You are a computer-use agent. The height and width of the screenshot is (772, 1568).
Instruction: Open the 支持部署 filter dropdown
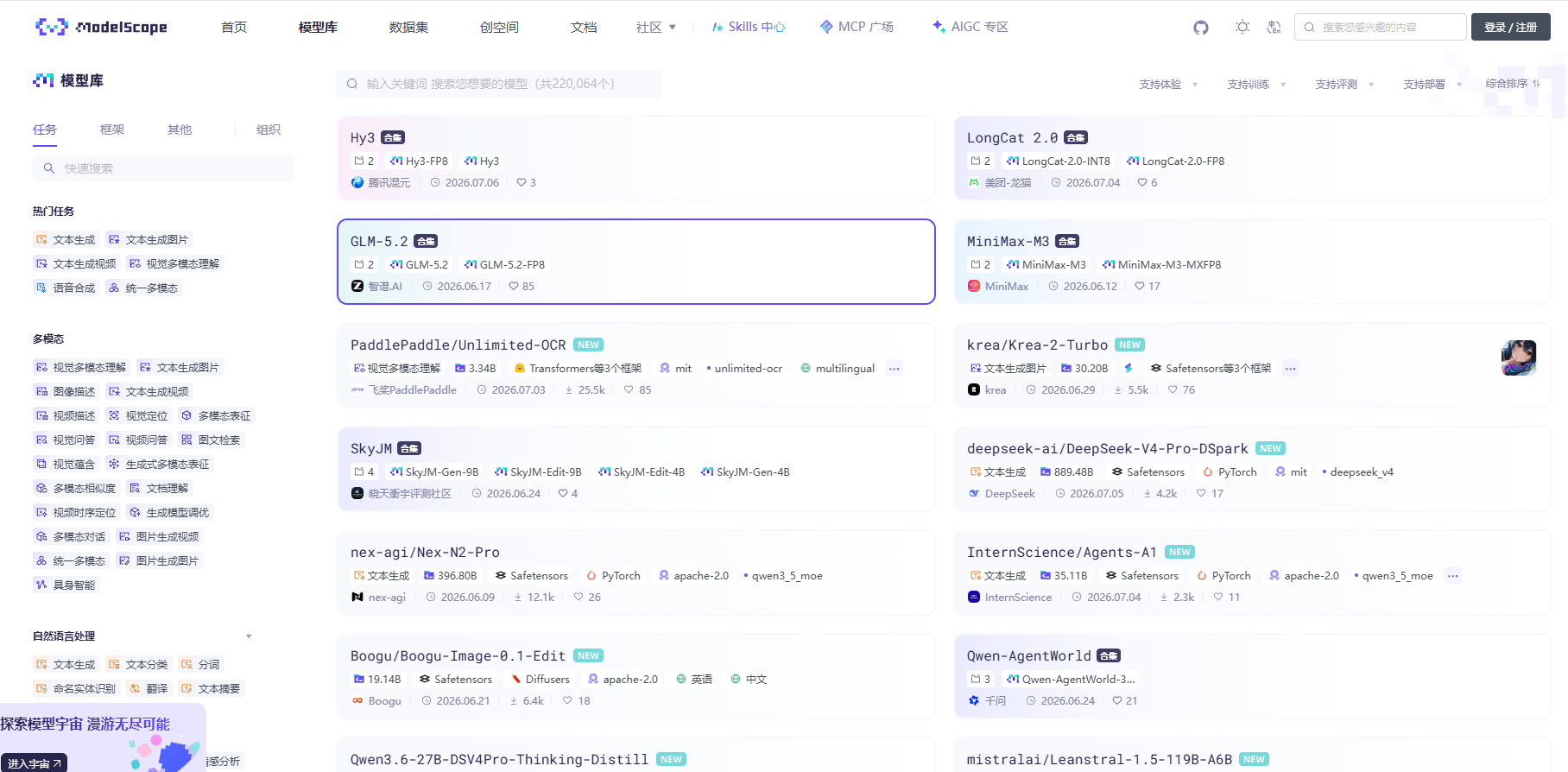click(1433, 85)
